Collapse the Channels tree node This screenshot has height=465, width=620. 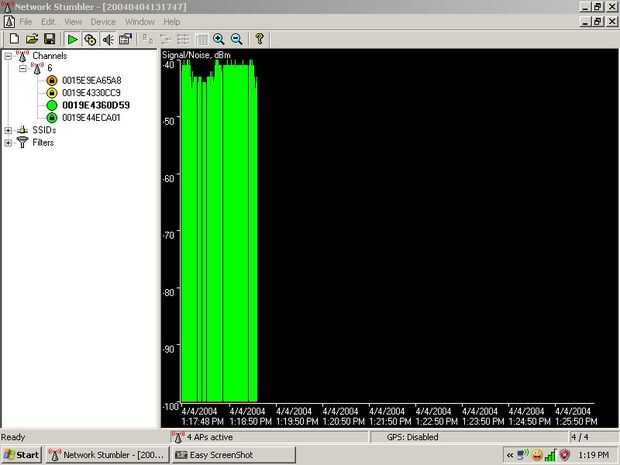8,56
